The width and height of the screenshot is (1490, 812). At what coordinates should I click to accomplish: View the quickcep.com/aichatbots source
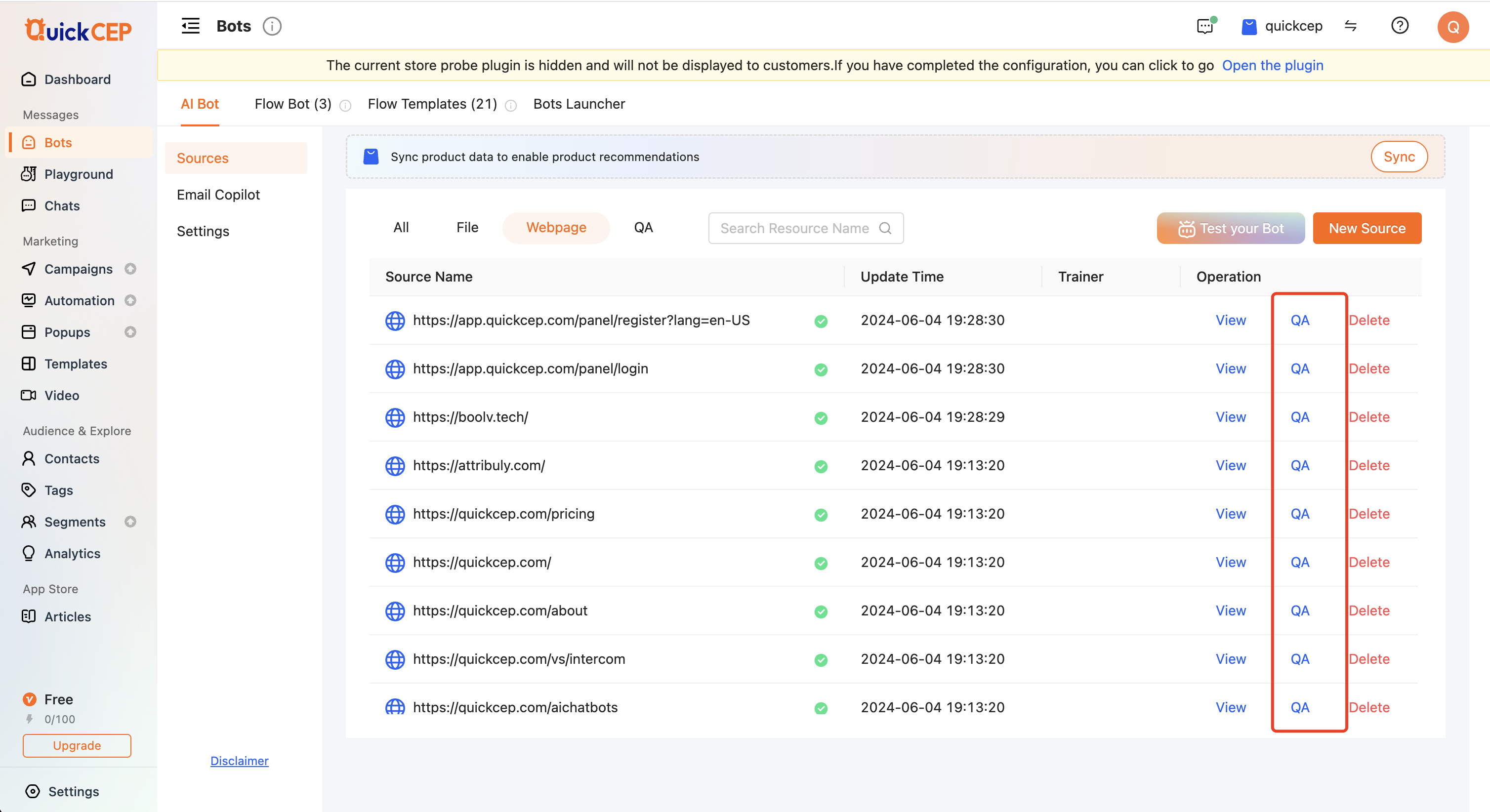[1230, 707]
